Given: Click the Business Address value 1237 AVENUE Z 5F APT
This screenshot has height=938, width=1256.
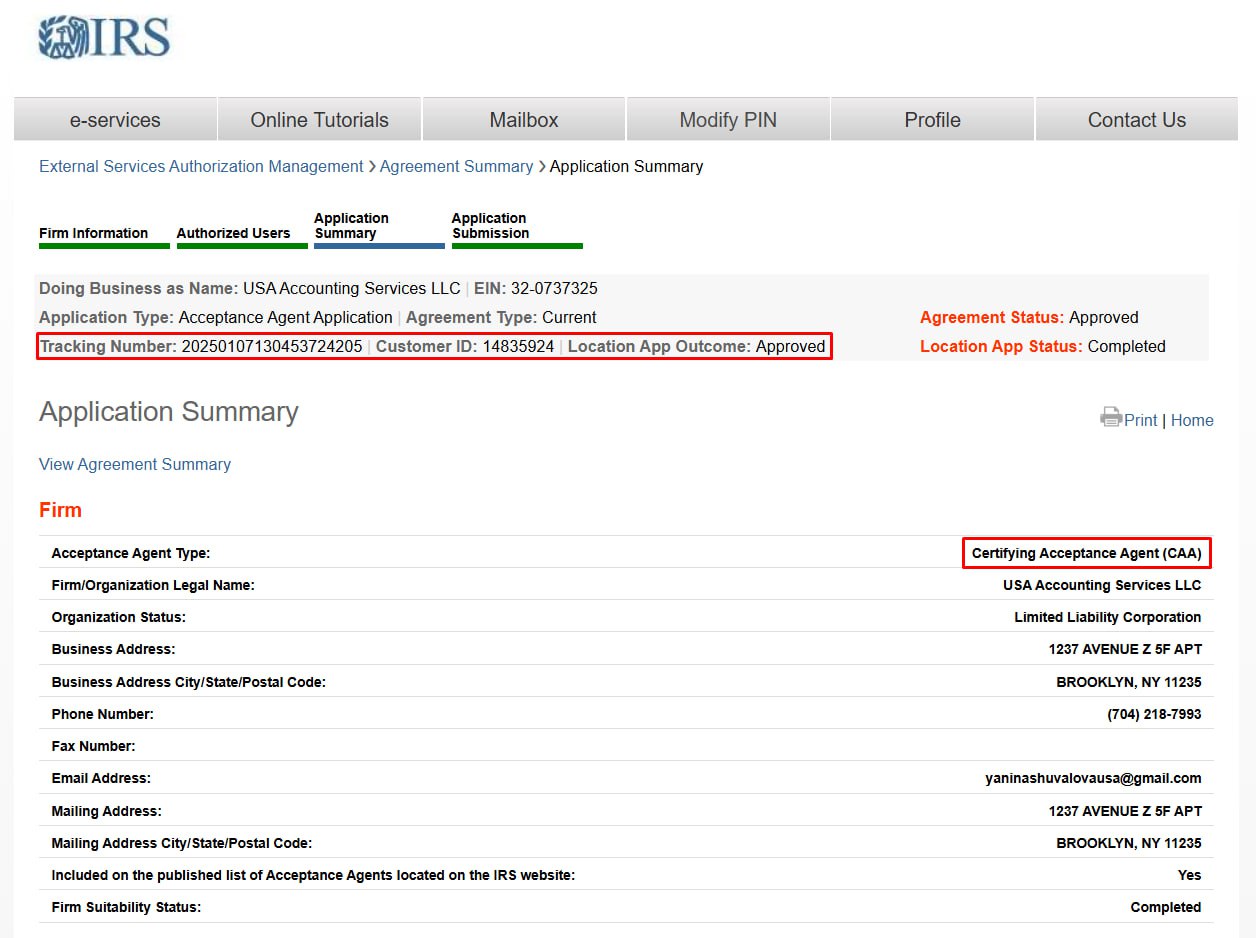Looking at the screenshot, I should click(1125, 649).
